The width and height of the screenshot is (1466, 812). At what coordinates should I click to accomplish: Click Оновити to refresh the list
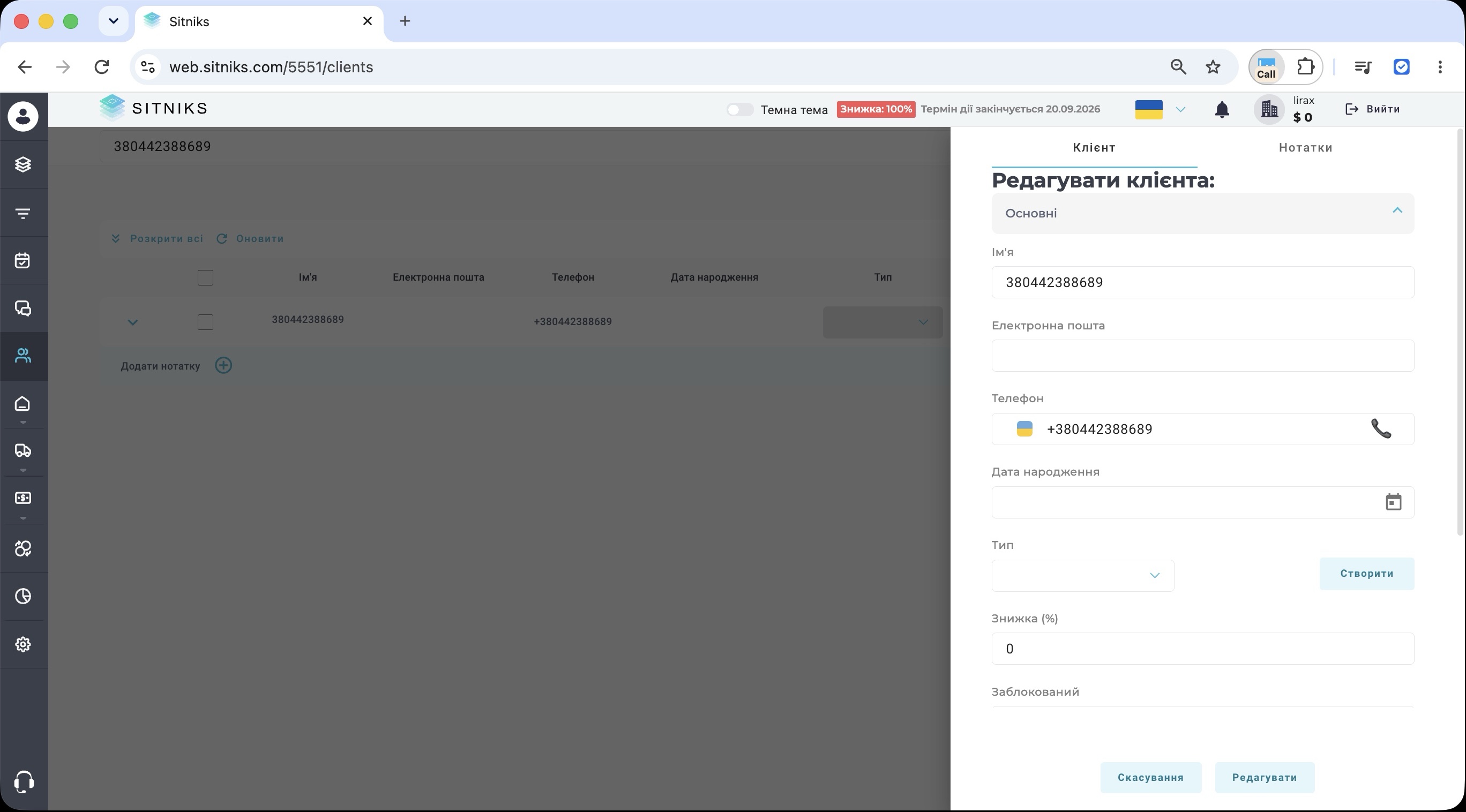pyautogui.click(x=250, y=238)
